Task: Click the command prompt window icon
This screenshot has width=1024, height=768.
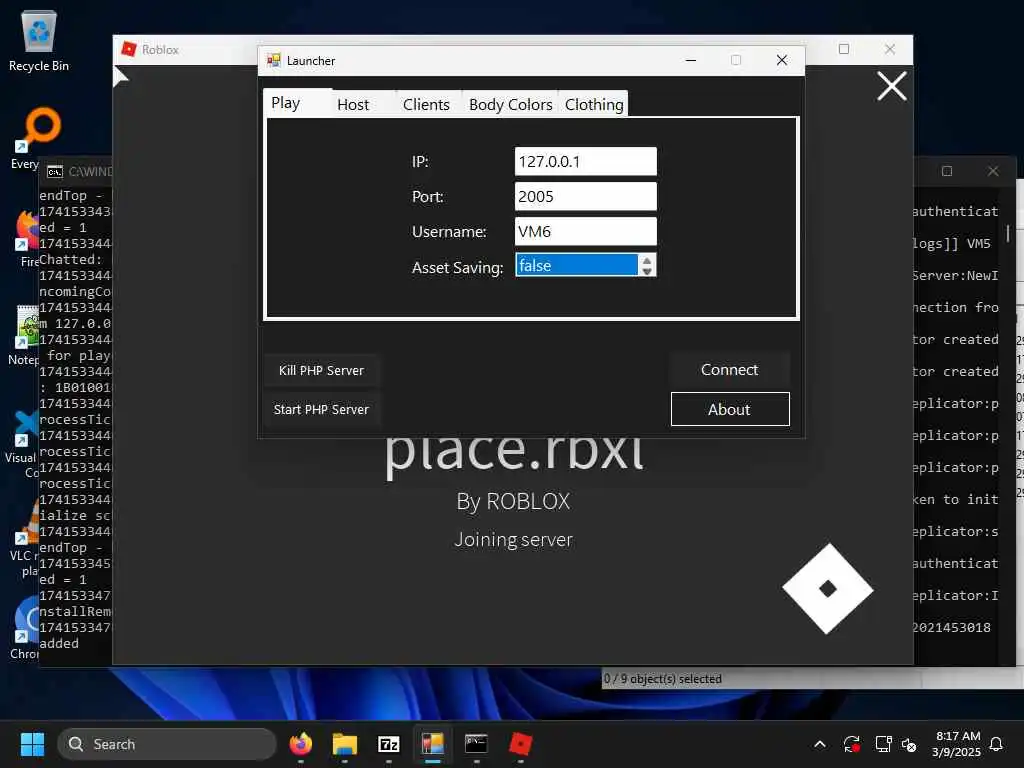Action: click(x=55, y=172)
